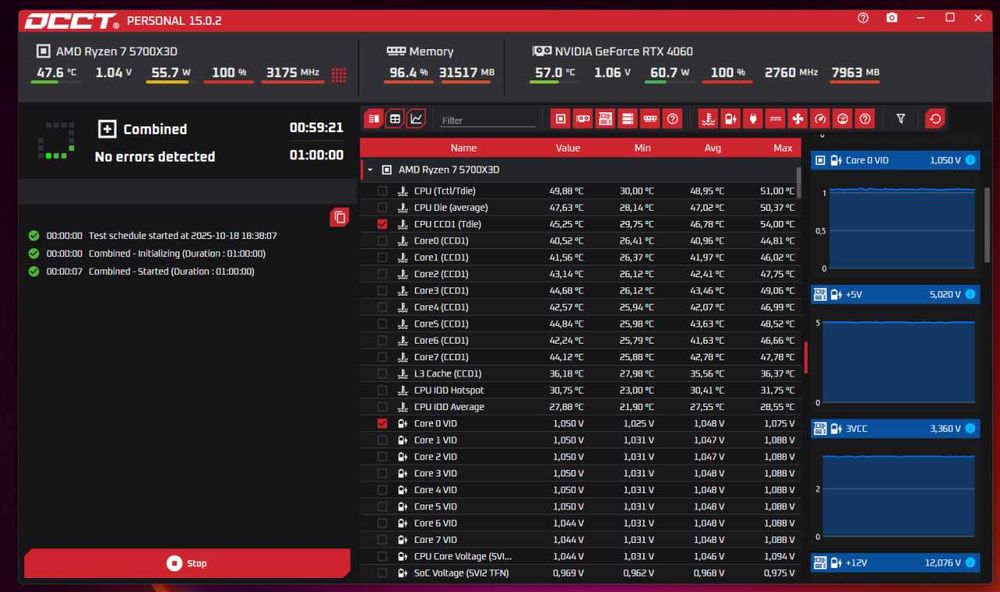1000x592 pixels.
Task: Click the blue dot on +5V graph header
Action: click(x=970, y=294)
